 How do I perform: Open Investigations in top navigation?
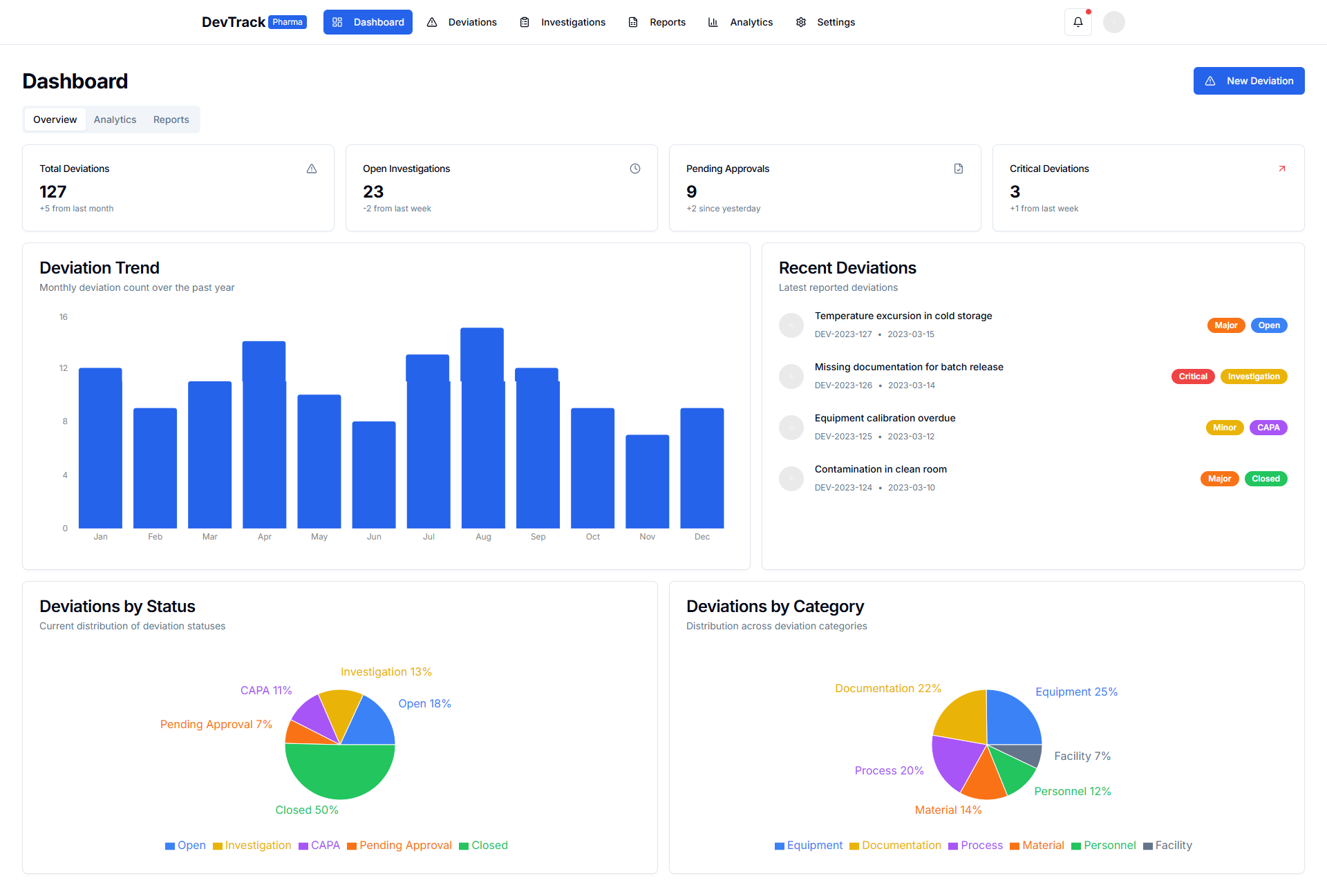click(563, 22)
